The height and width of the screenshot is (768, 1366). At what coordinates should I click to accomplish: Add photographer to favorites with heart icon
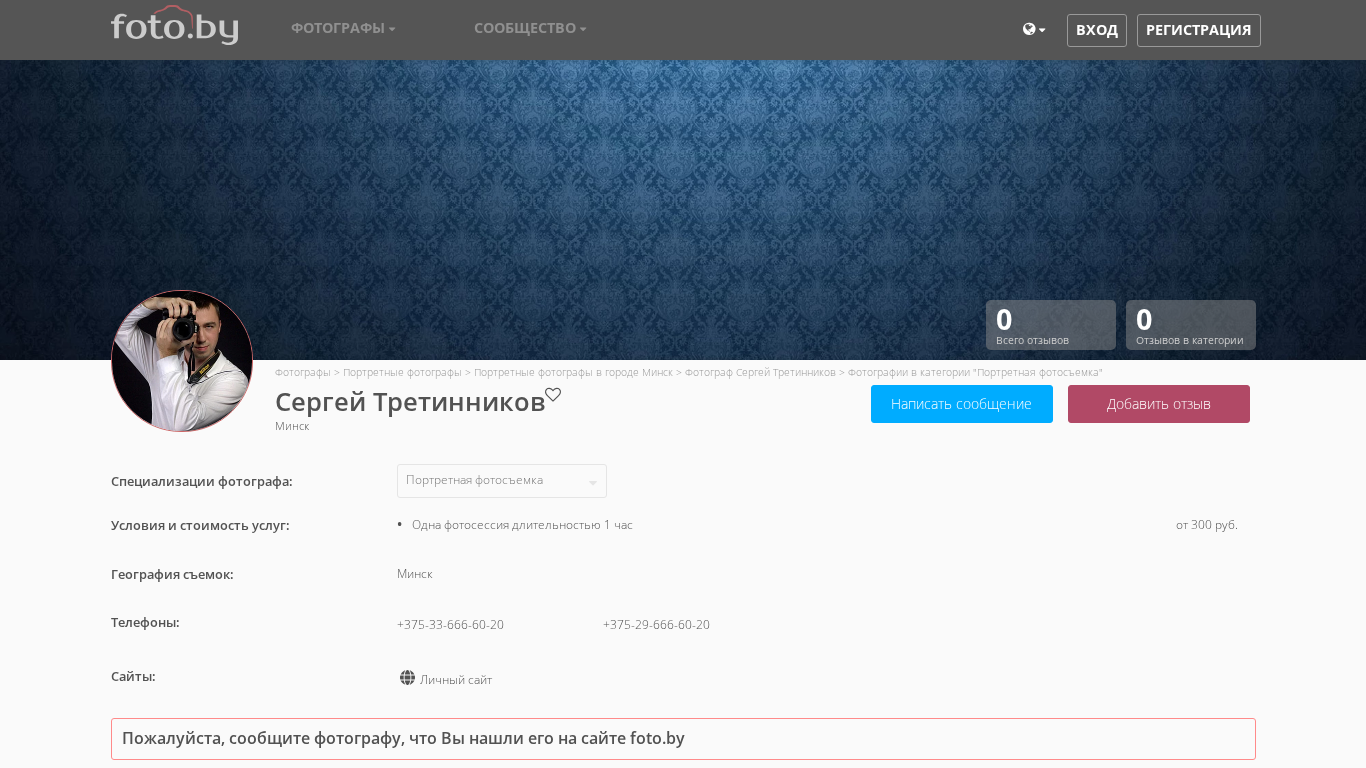553,395
